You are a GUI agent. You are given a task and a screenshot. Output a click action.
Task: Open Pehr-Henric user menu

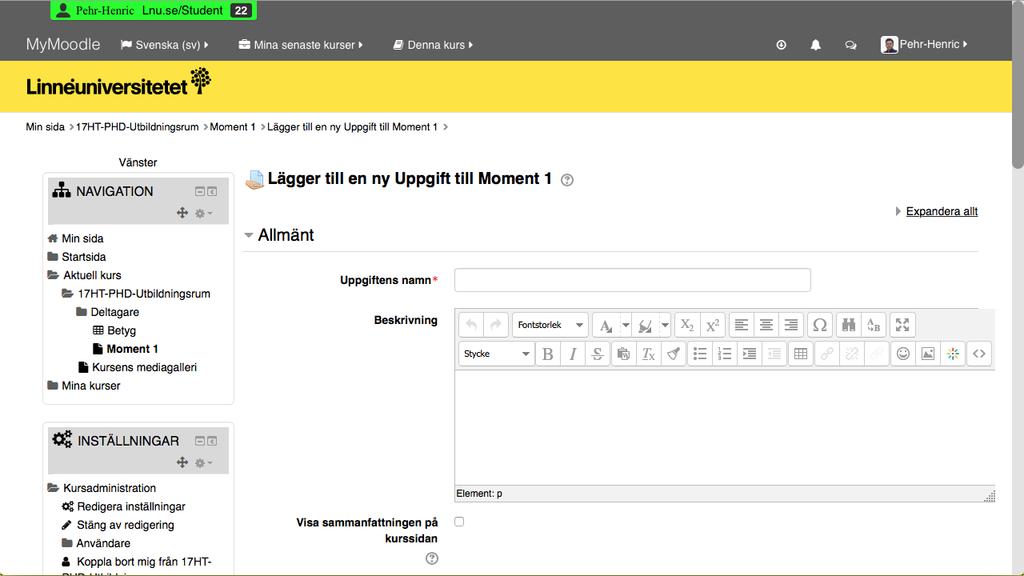(923, 44)
